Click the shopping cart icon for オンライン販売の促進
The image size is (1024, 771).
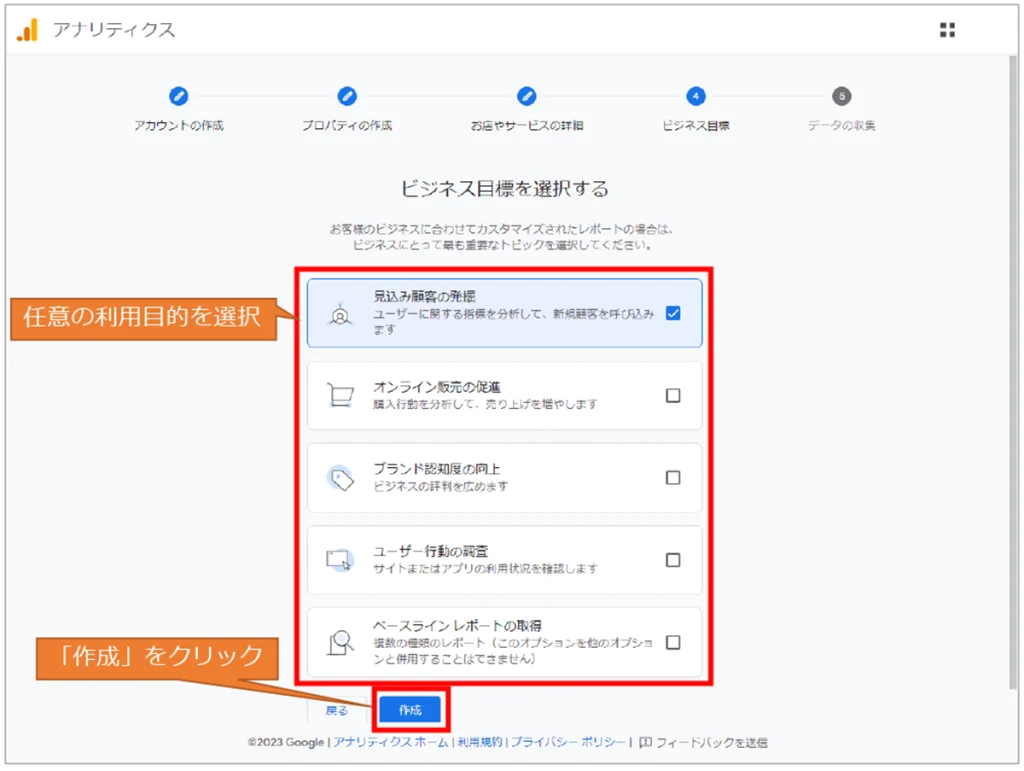(341, 396)
